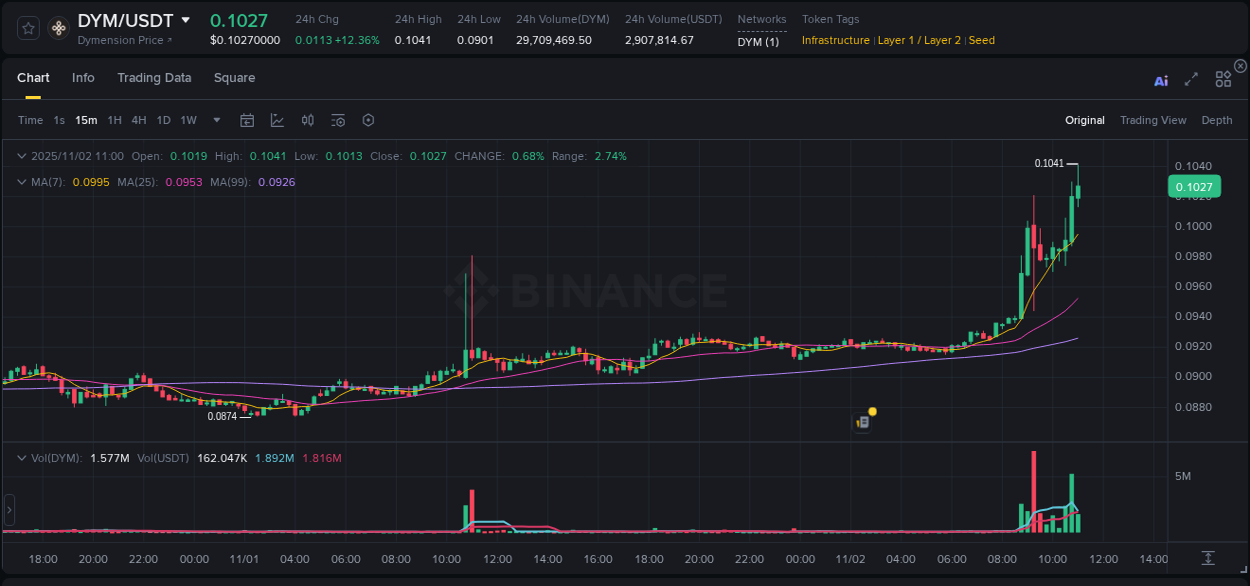Expand chart to fullscreen with the arrows icon
Image resolution: width=1250 pixels, height=586 pixels.
point(1191,79)
